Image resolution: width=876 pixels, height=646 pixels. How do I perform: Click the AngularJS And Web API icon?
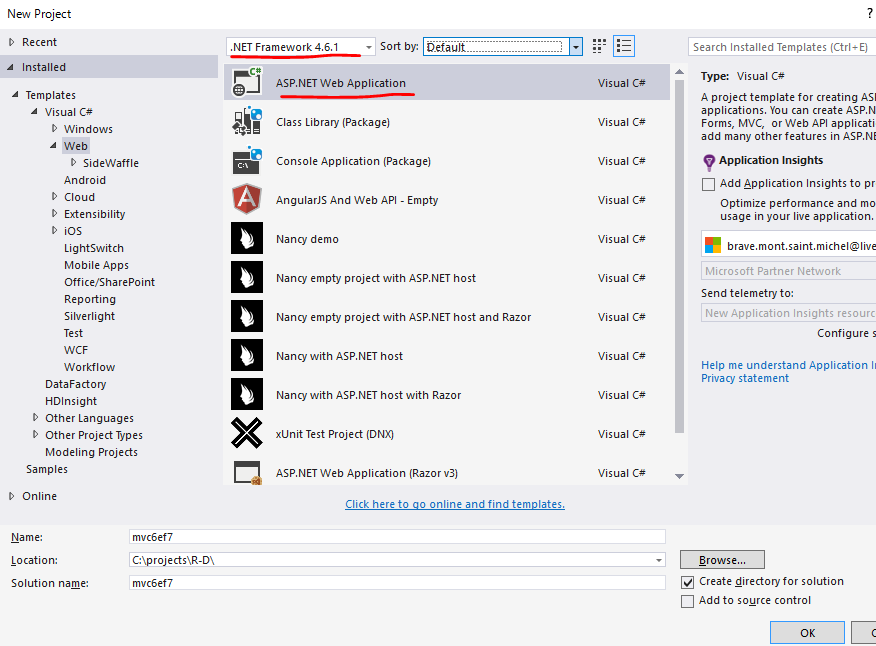click(x=247, y=200)
